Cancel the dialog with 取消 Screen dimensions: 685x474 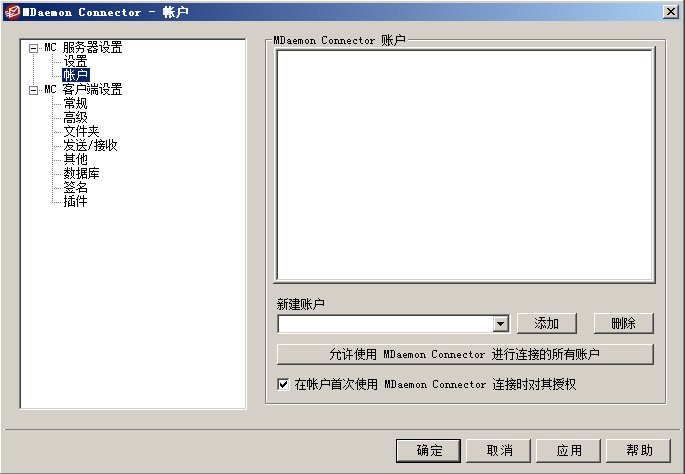point(498,450)
